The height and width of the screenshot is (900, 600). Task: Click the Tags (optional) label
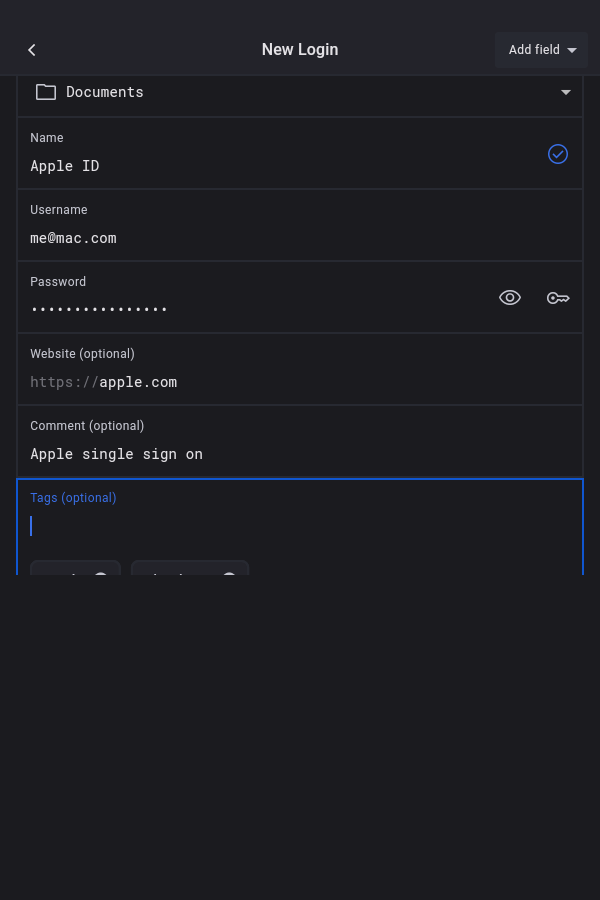(73, 498)
